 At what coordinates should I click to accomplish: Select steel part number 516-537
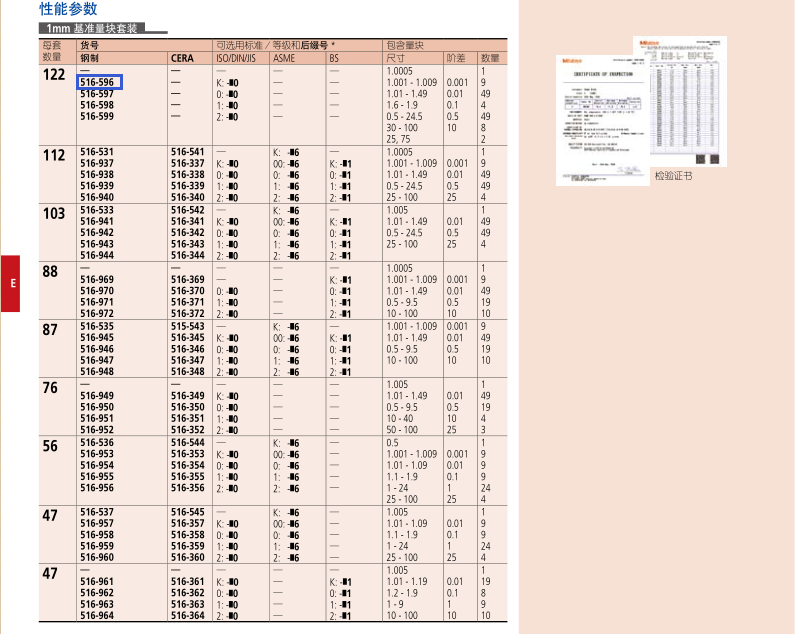[97, 512]
